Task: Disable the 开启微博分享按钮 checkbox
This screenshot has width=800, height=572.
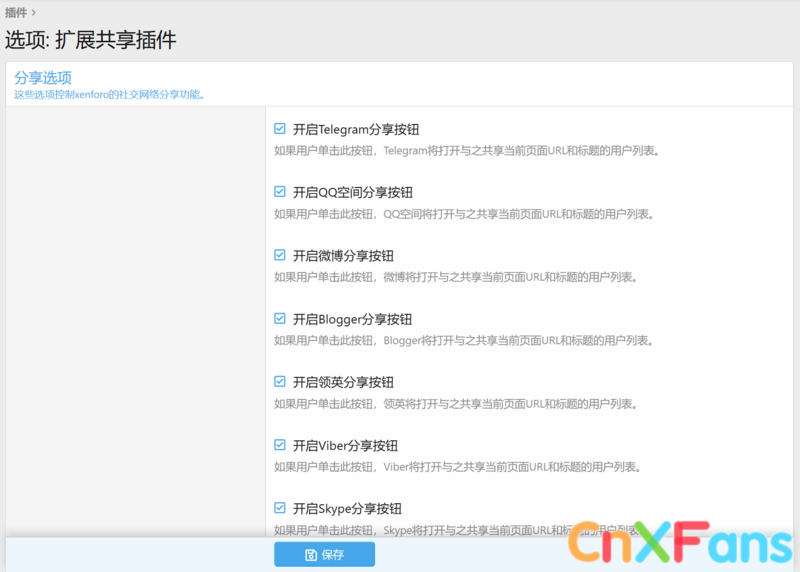Action: click(x=280, y=255)
